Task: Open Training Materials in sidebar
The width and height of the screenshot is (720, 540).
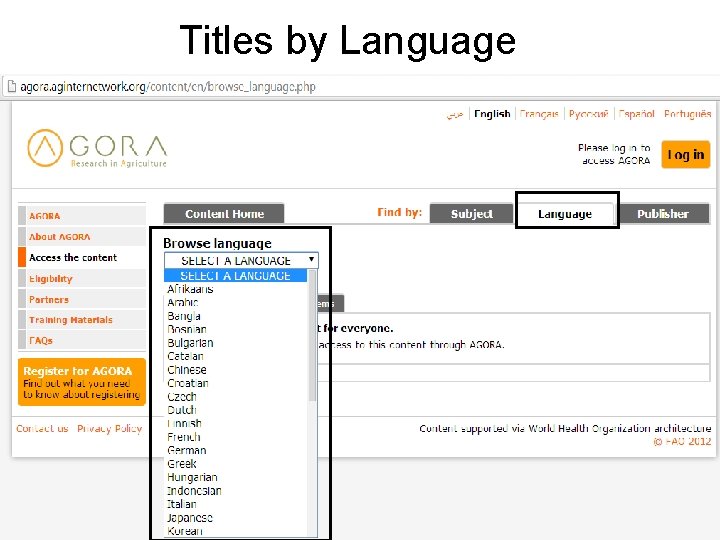Action: [x=82, y=320]
